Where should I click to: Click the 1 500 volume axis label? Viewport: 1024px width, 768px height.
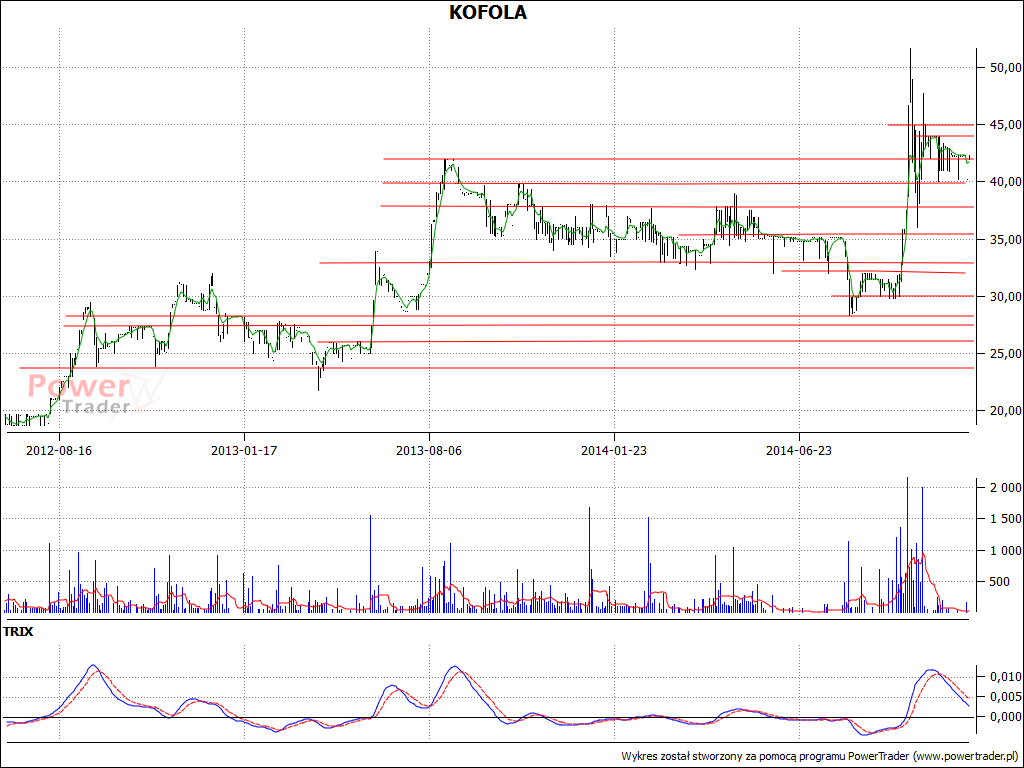[1006, 519]
